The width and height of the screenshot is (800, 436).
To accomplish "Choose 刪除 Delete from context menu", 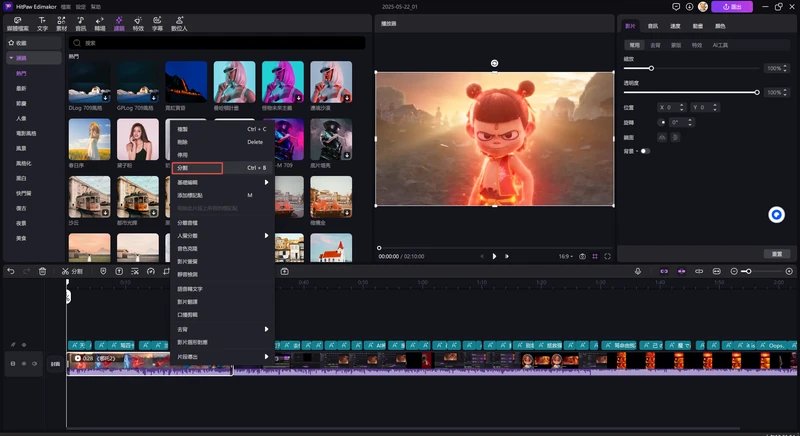I will pos(223,142).
